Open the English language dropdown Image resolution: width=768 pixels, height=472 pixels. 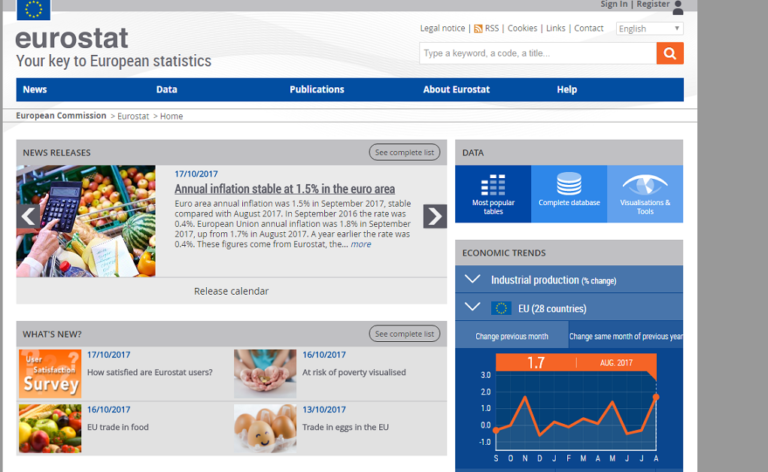pyautogui.click(x=649, y=28)
